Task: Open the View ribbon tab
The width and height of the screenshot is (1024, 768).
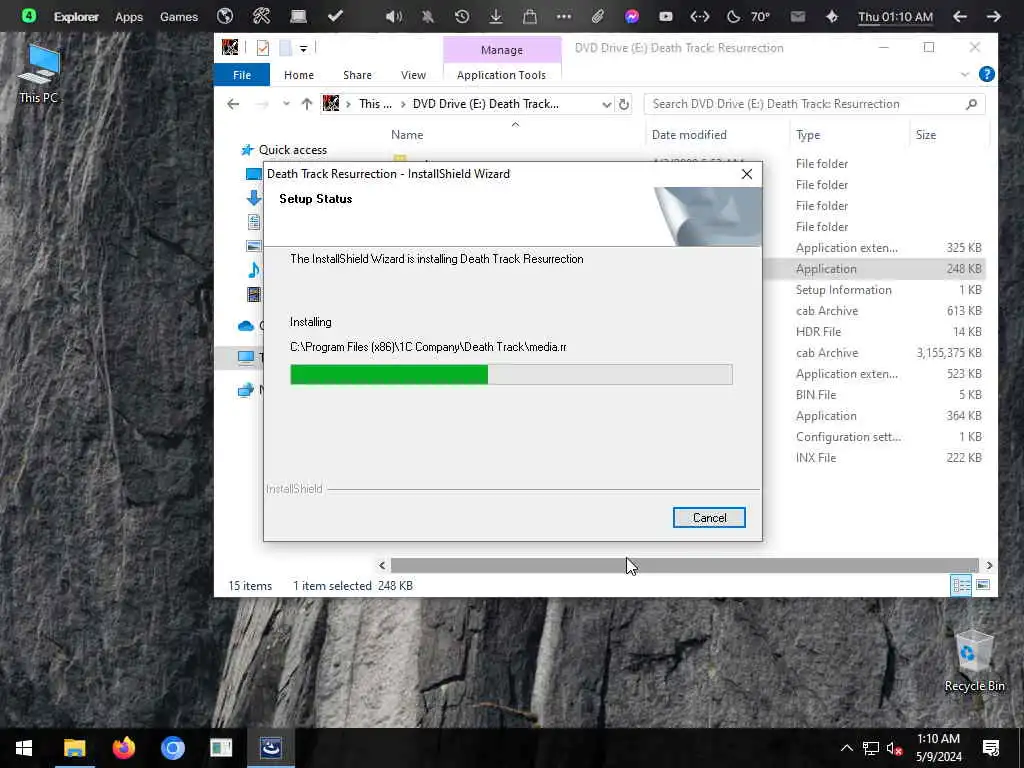Action: 413,75
